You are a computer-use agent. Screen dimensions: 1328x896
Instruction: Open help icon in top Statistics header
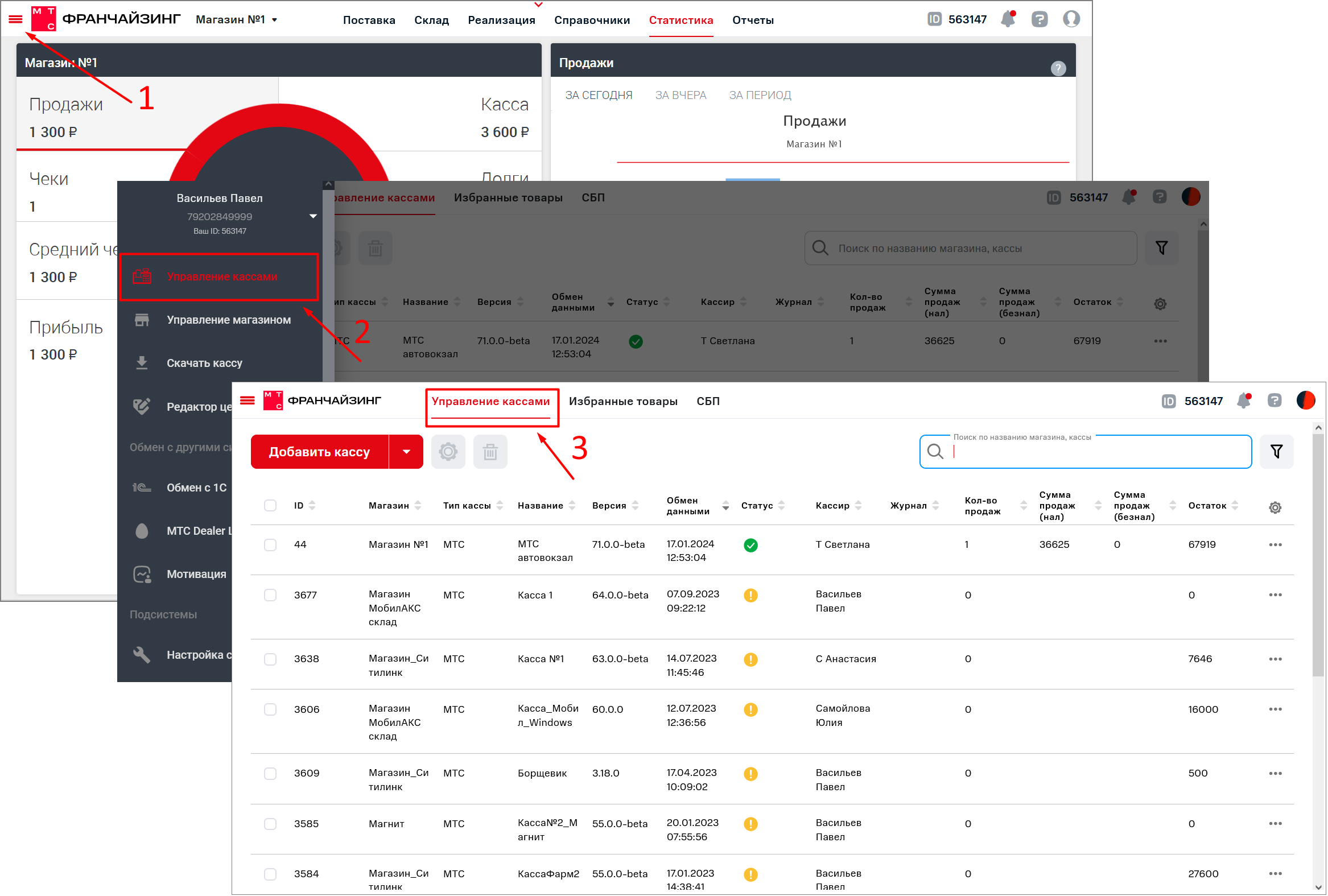(1041, 19)
